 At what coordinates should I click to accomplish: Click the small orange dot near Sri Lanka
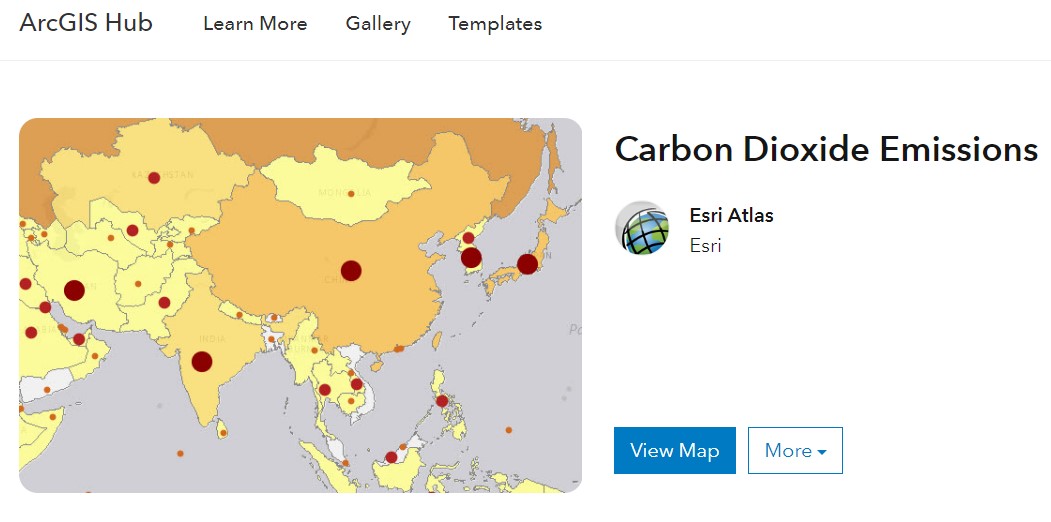click(224, 433)
